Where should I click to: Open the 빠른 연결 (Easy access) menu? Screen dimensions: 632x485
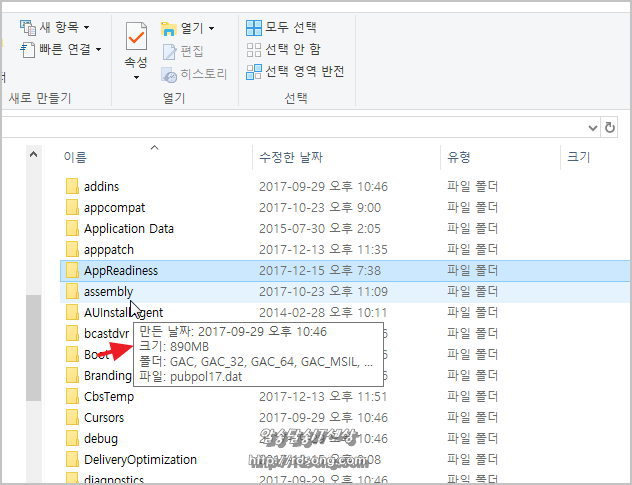tap(60, 49)
